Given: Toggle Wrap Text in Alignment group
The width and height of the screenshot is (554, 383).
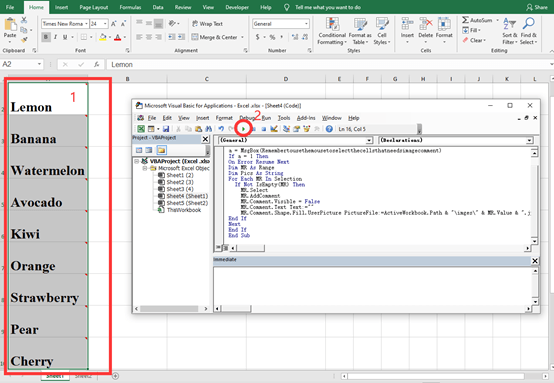Looking at the screenshot, I should click(x=207, y=24).
